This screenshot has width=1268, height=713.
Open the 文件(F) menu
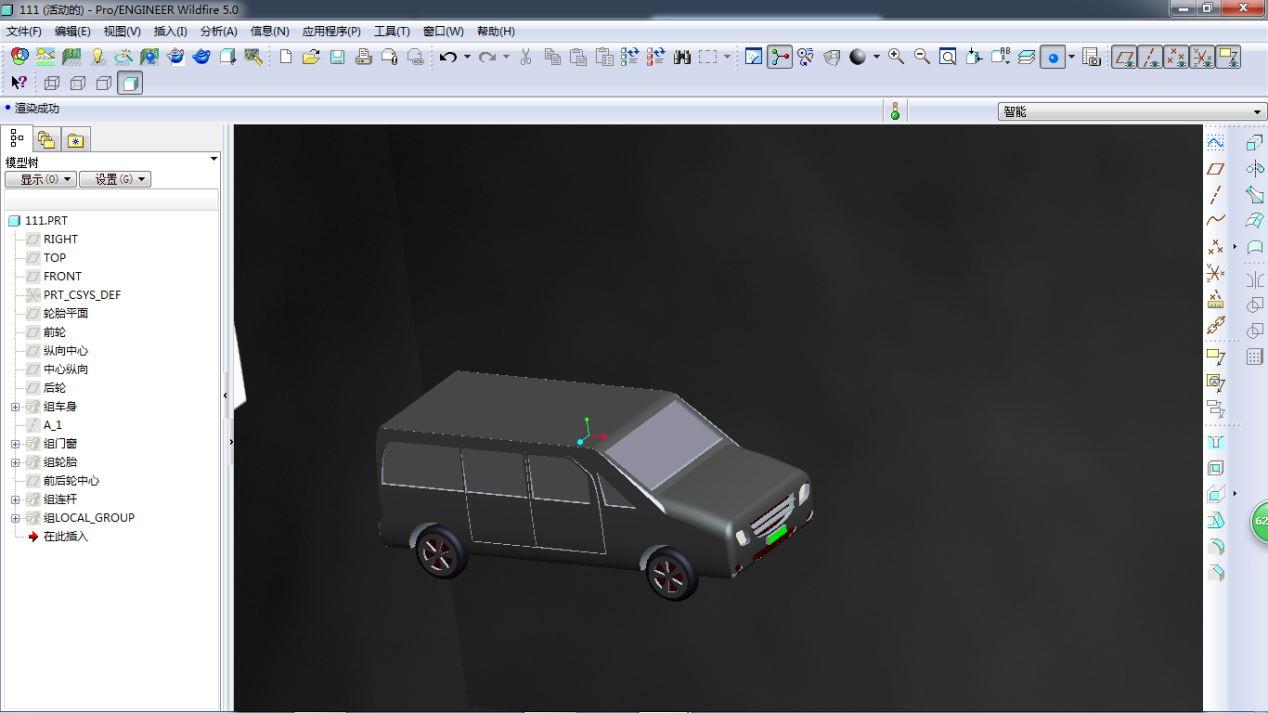(24, 31)
